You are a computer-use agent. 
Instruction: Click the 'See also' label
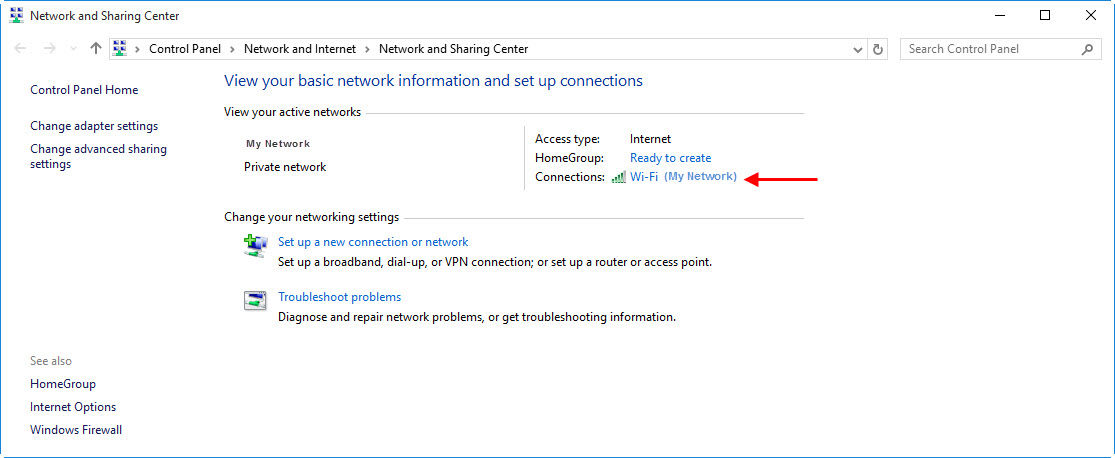(50, 361)
